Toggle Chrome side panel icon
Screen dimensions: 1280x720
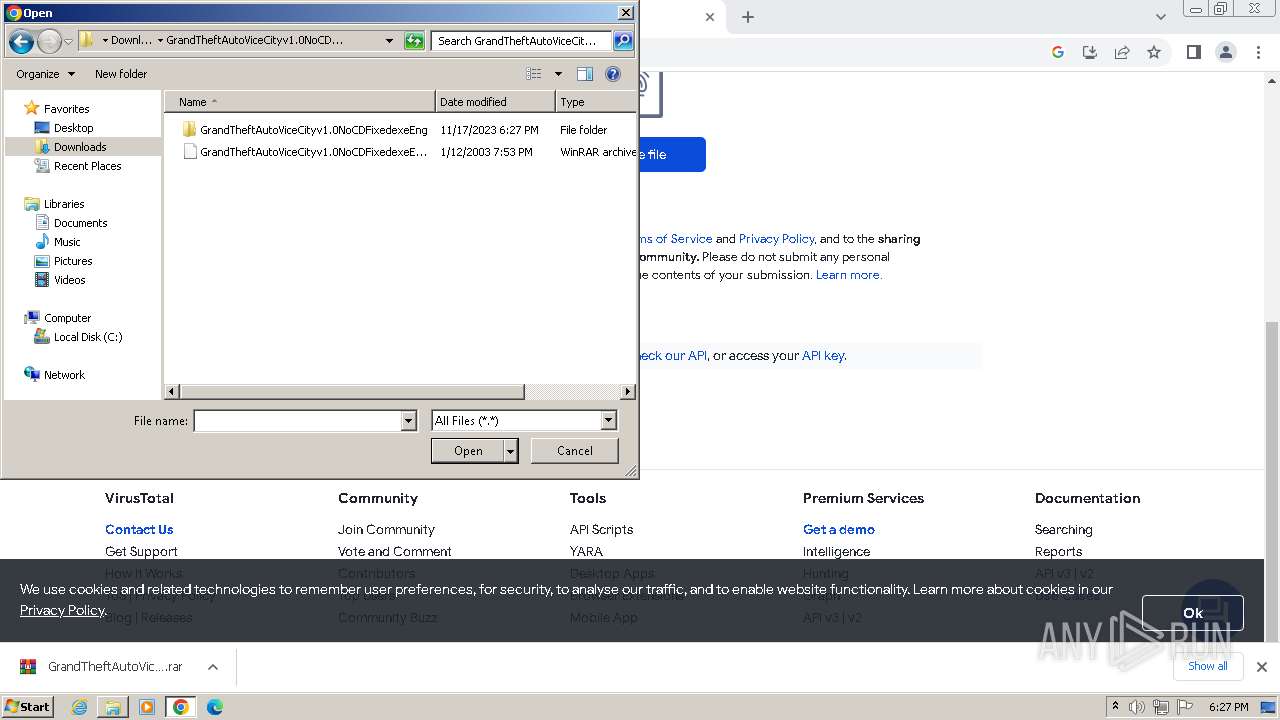(x=1194, y=52)
